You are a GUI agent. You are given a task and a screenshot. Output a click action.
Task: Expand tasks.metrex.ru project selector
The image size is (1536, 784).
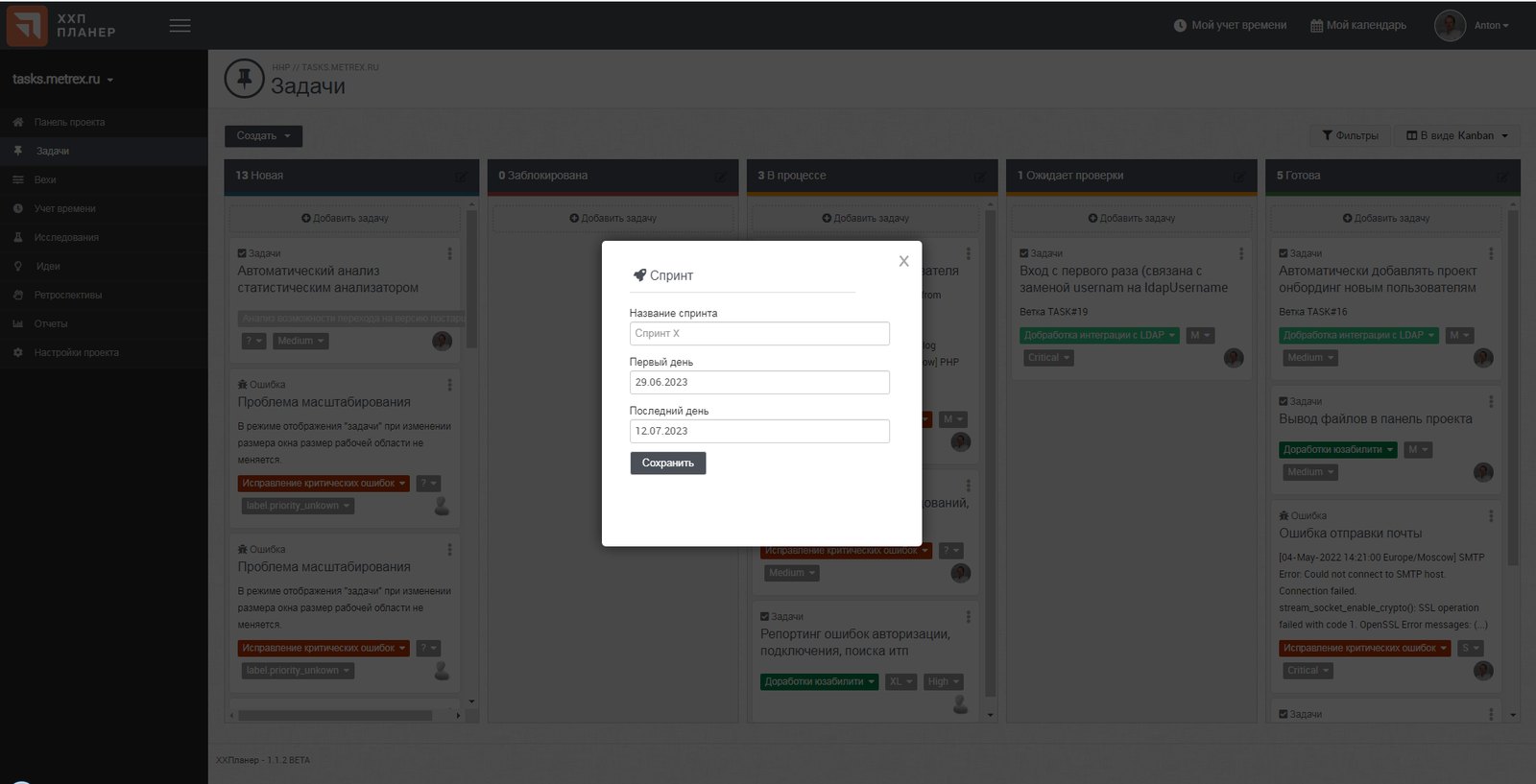(63, 79)
